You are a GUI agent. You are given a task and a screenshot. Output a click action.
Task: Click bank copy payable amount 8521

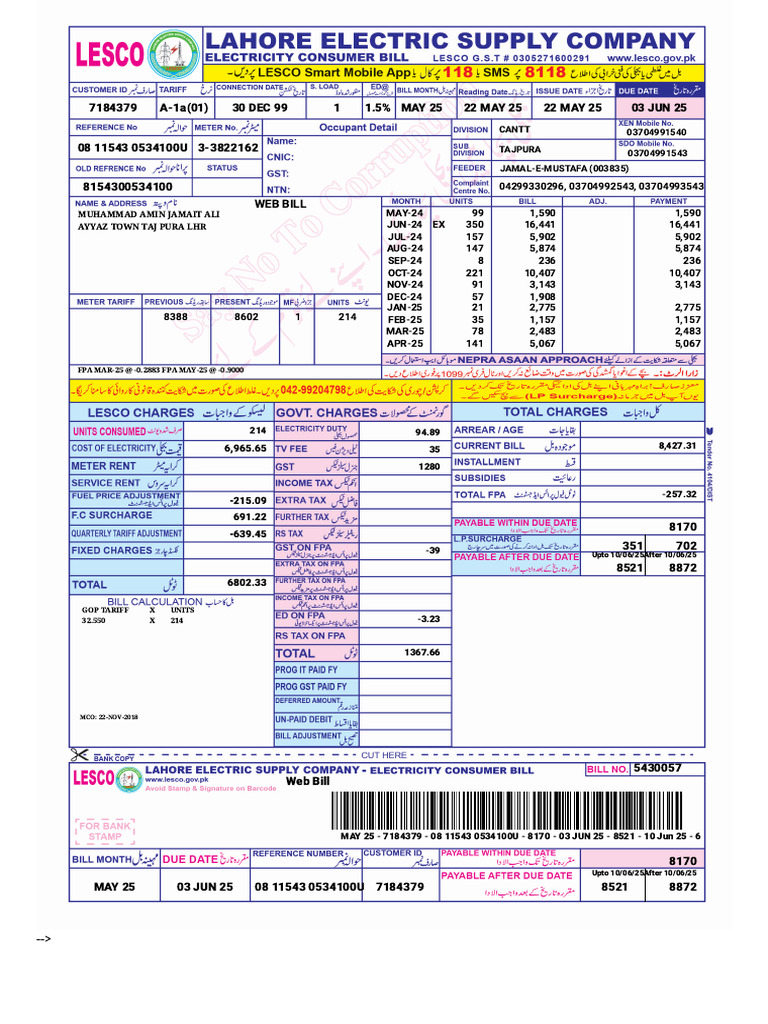pos(614,887)
